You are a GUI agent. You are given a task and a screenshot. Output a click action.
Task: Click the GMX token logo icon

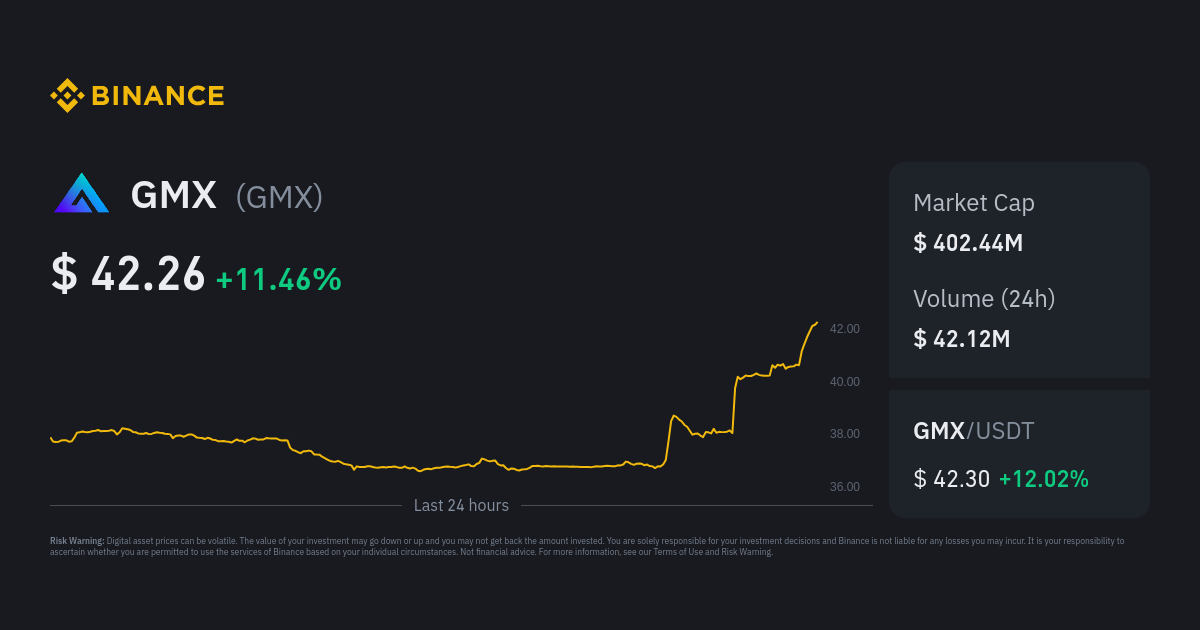(81, 193)
